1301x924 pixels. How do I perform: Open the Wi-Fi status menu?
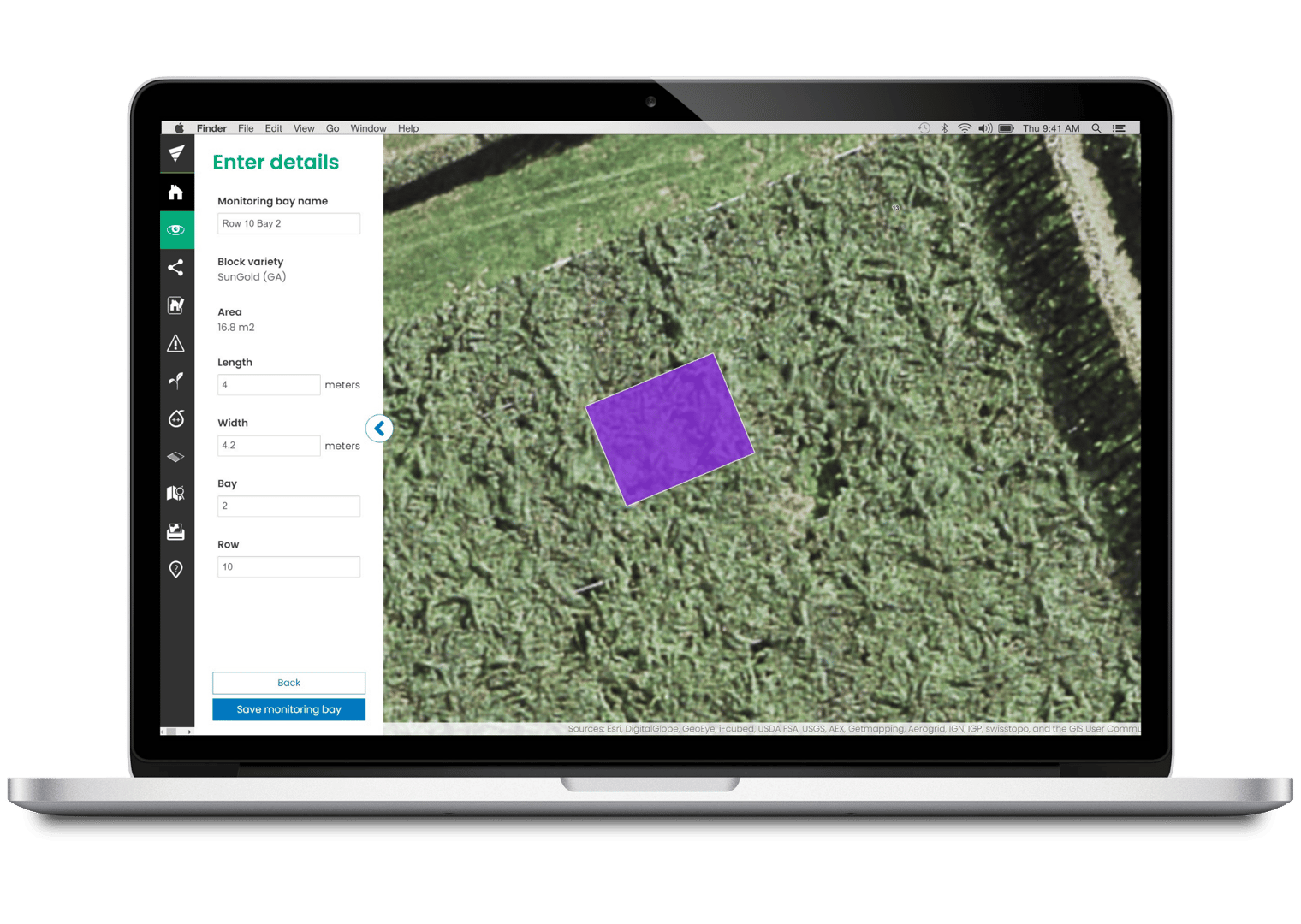click(965, 127)
